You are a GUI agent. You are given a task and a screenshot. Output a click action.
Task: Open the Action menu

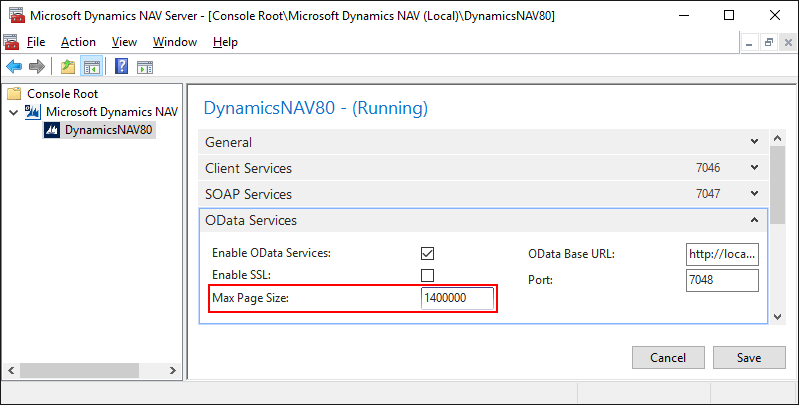pyautogui.click(x=78, y=42)
